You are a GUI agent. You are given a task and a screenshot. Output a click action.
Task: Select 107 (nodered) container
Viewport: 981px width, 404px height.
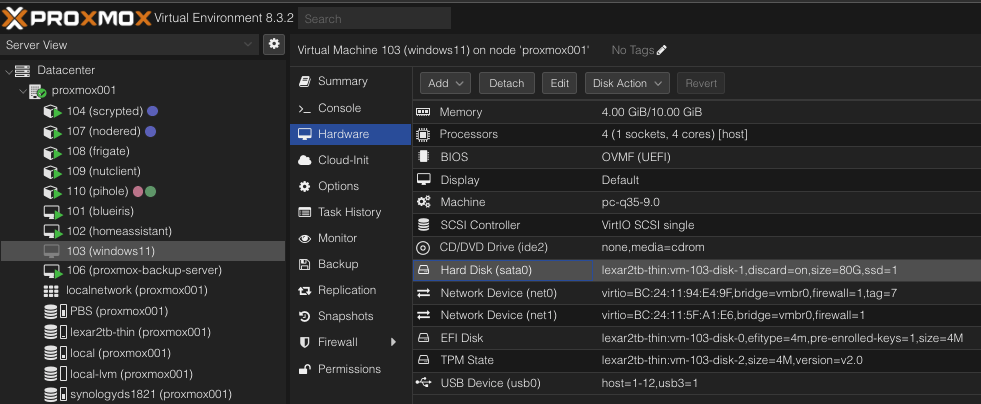(103, 131)
